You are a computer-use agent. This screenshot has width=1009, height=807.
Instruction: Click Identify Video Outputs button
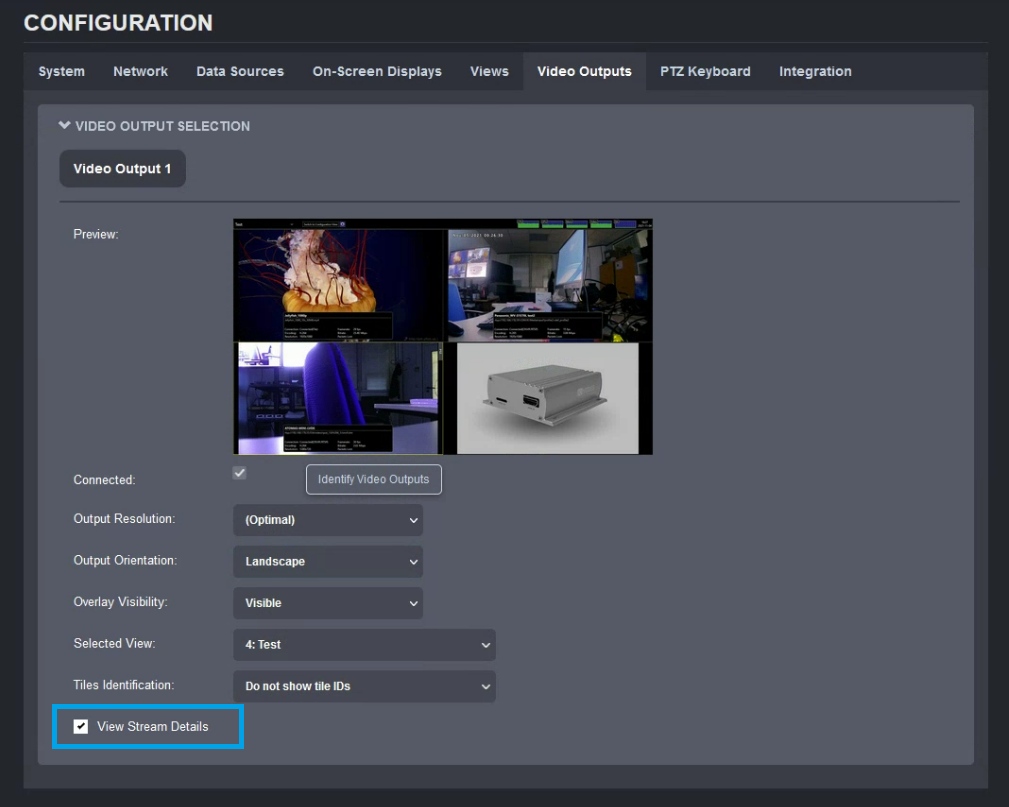[373, 479]
